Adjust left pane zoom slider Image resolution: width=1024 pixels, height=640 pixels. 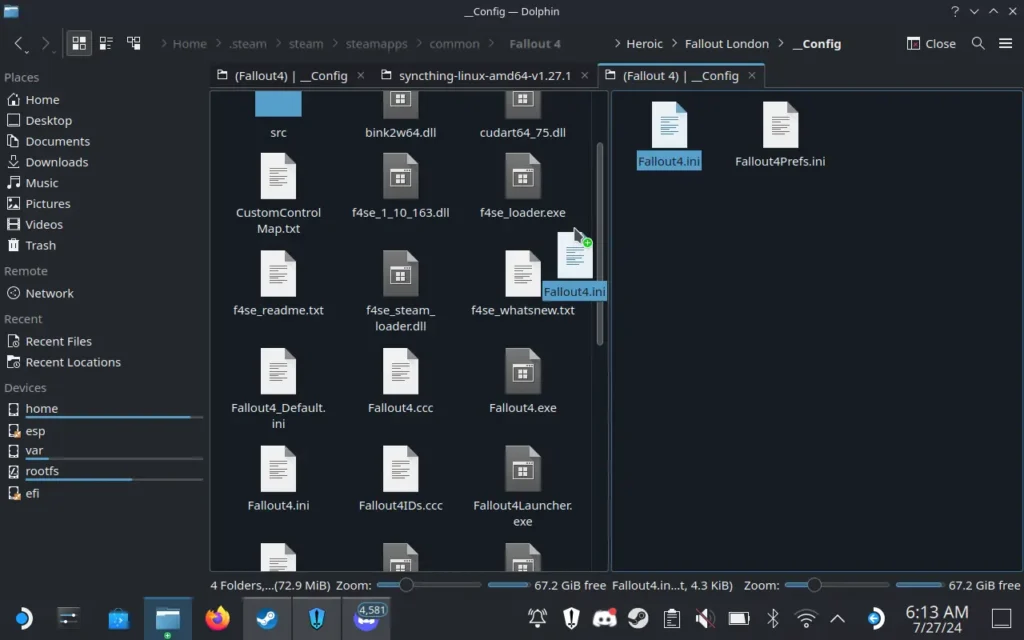click(x=428, y=585)
